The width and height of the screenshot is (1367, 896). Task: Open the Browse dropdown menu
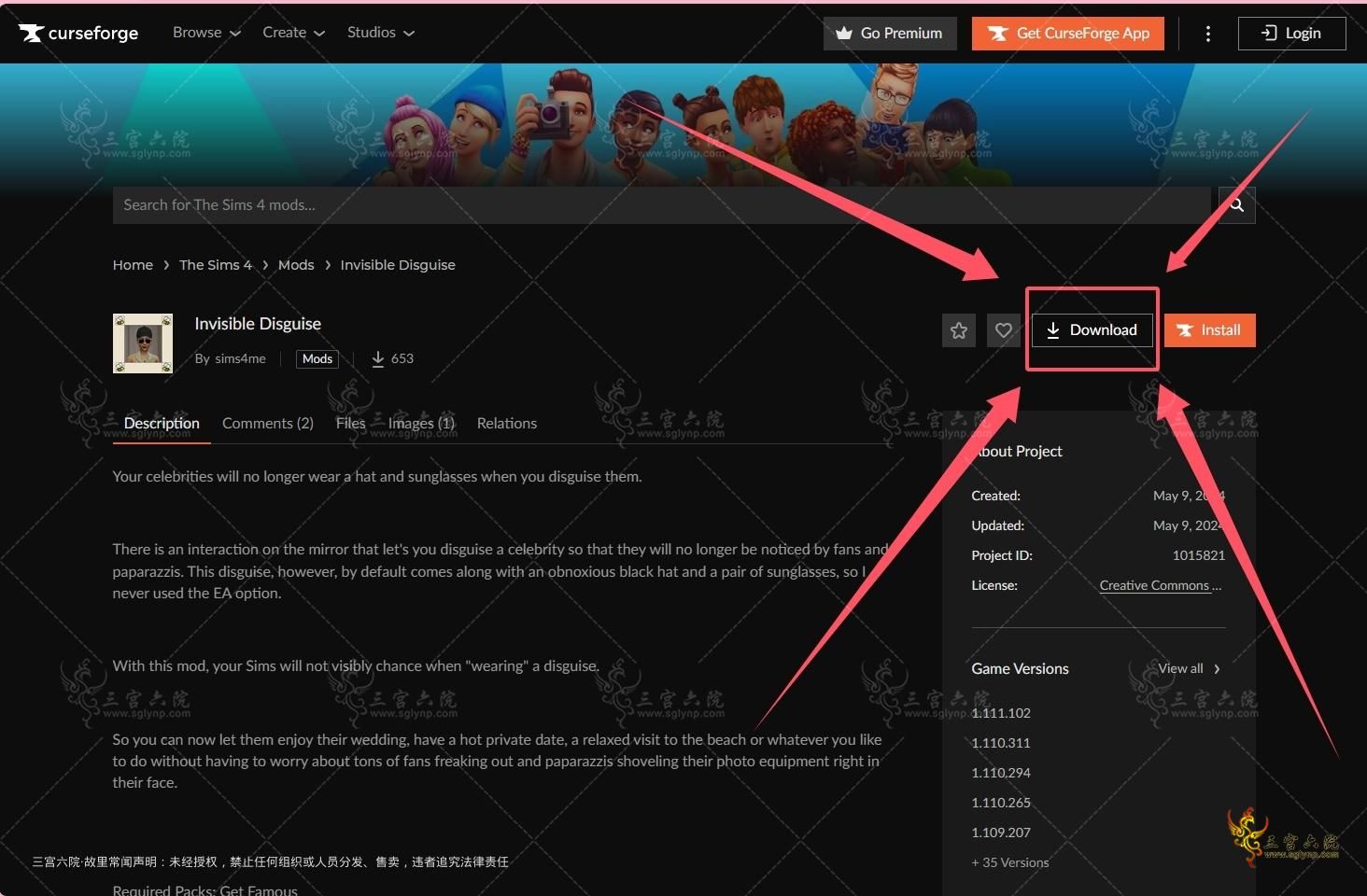206,33
